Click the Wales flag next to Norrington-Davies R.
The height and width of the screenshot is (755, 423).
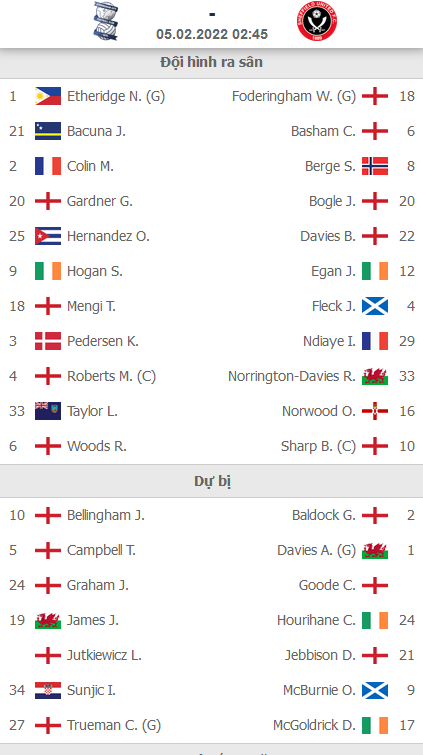375,376
